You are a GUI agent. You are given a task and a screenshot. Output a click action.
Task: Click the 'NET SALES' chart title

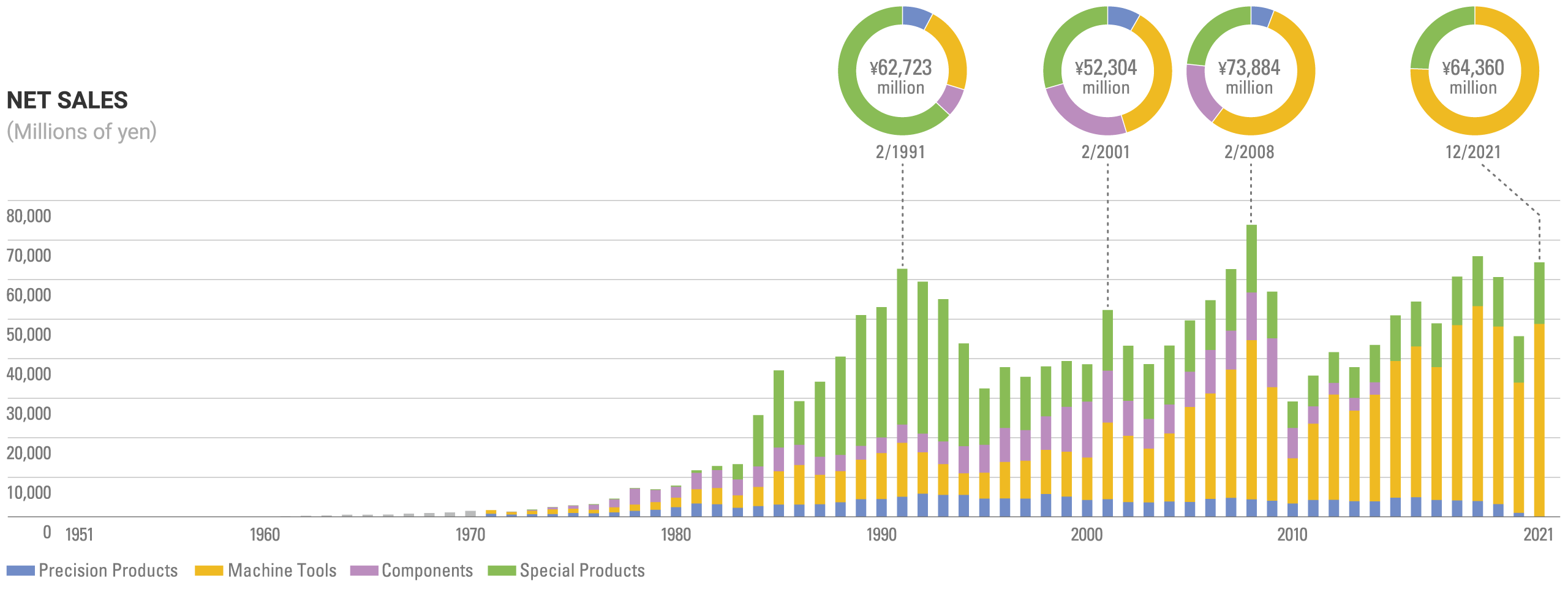(67, 101)
